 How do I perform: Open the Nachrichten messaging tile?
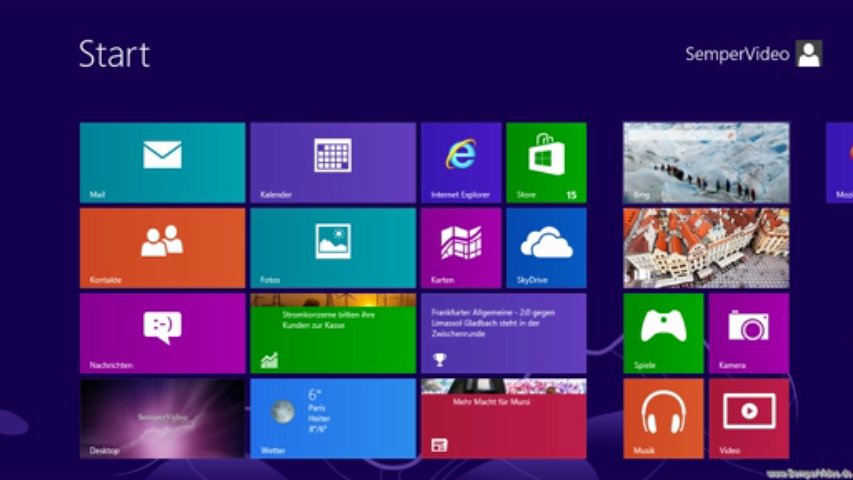162,332
